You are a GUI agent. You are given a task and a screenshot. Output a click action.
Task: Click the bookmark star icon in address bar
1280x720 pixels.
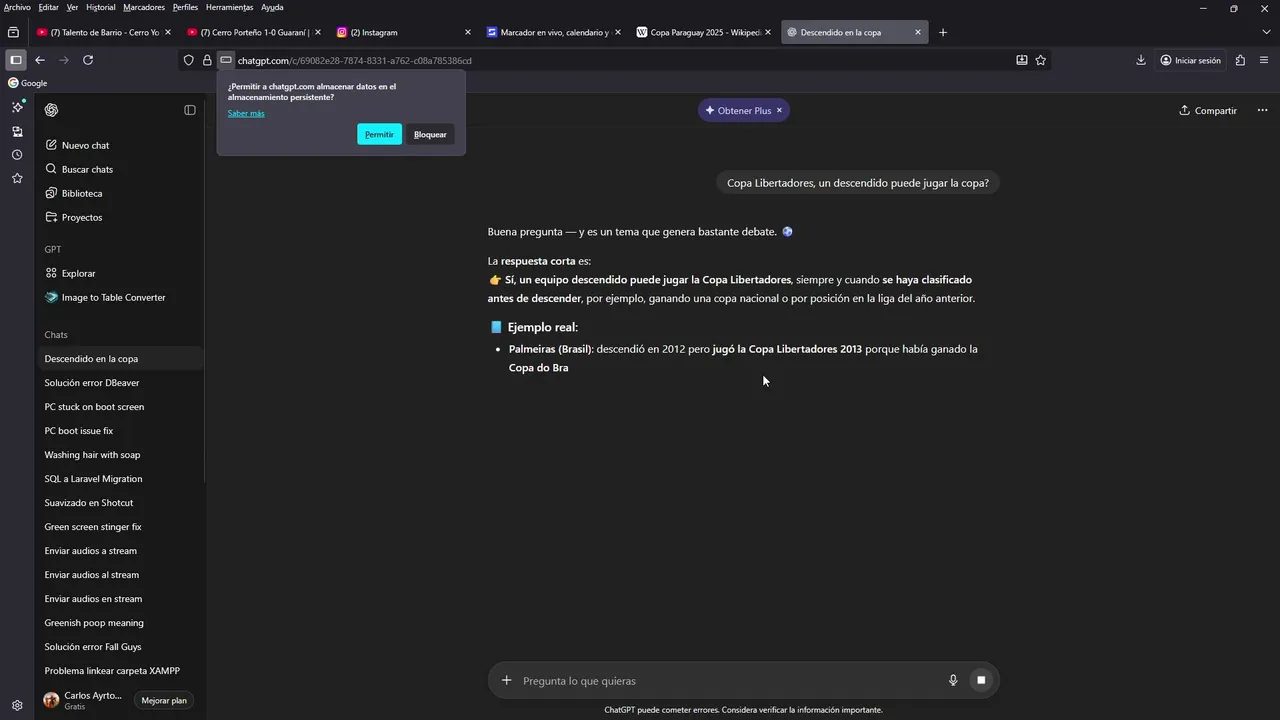tap(1041, 60)
